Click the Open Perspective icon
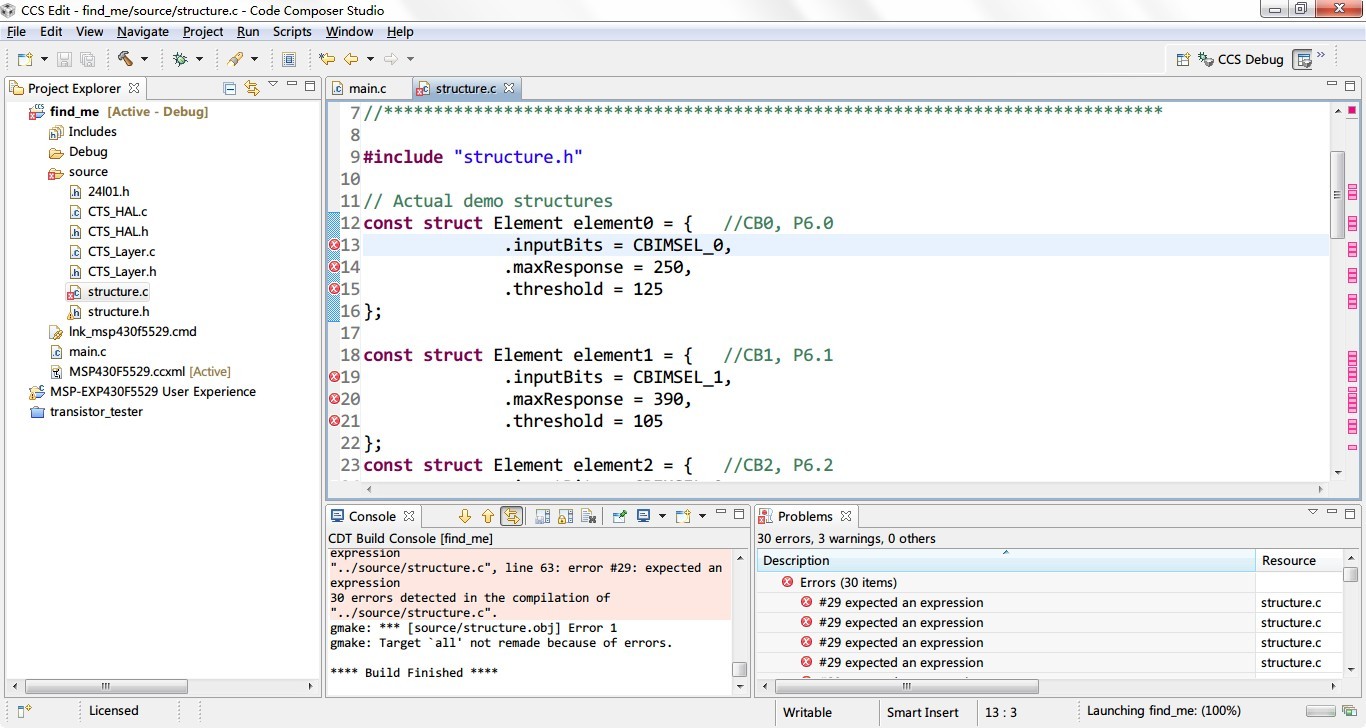This screenshot has width=1366, height=728. (x=1182, y=59)
